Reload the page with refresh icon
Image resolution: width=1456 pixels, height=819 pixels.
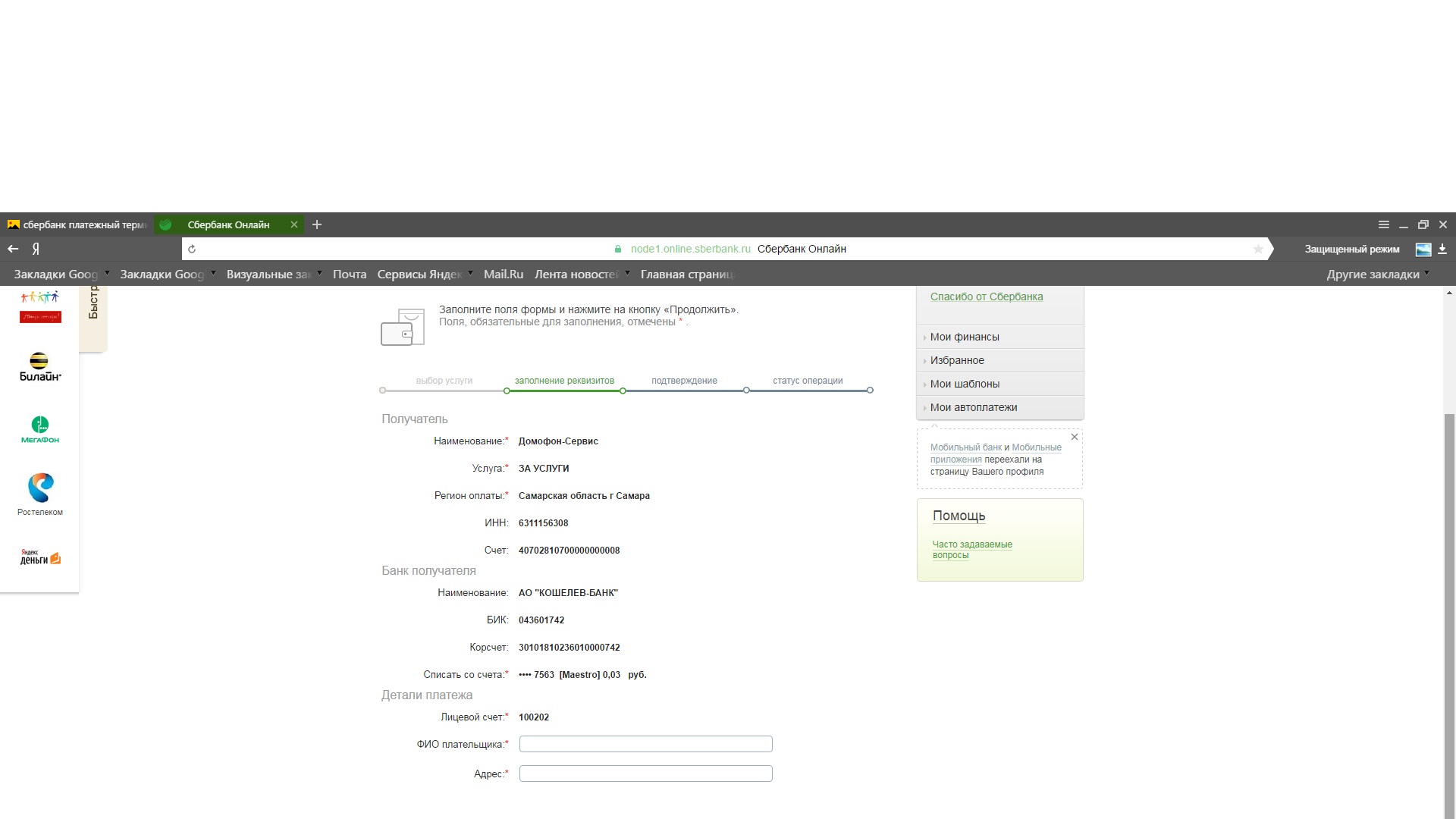192,249
